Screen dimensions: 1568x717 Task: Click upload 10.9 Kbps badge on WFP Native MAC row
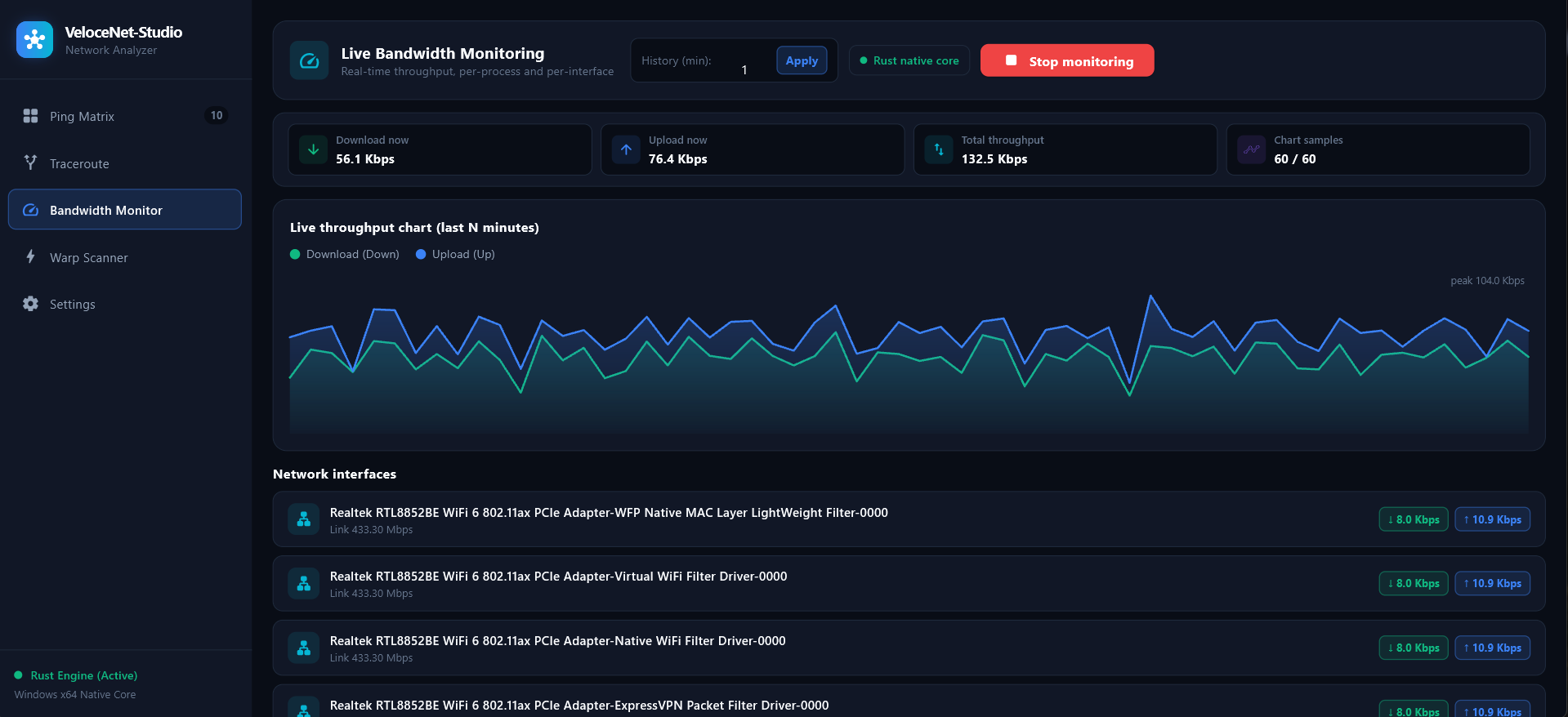tap(1493, 519)
